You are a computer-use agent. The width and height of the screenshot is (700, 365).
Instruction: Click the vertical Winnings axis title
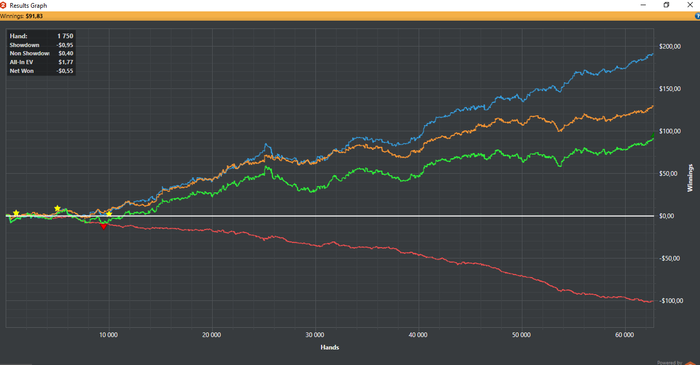coord(690,178)
